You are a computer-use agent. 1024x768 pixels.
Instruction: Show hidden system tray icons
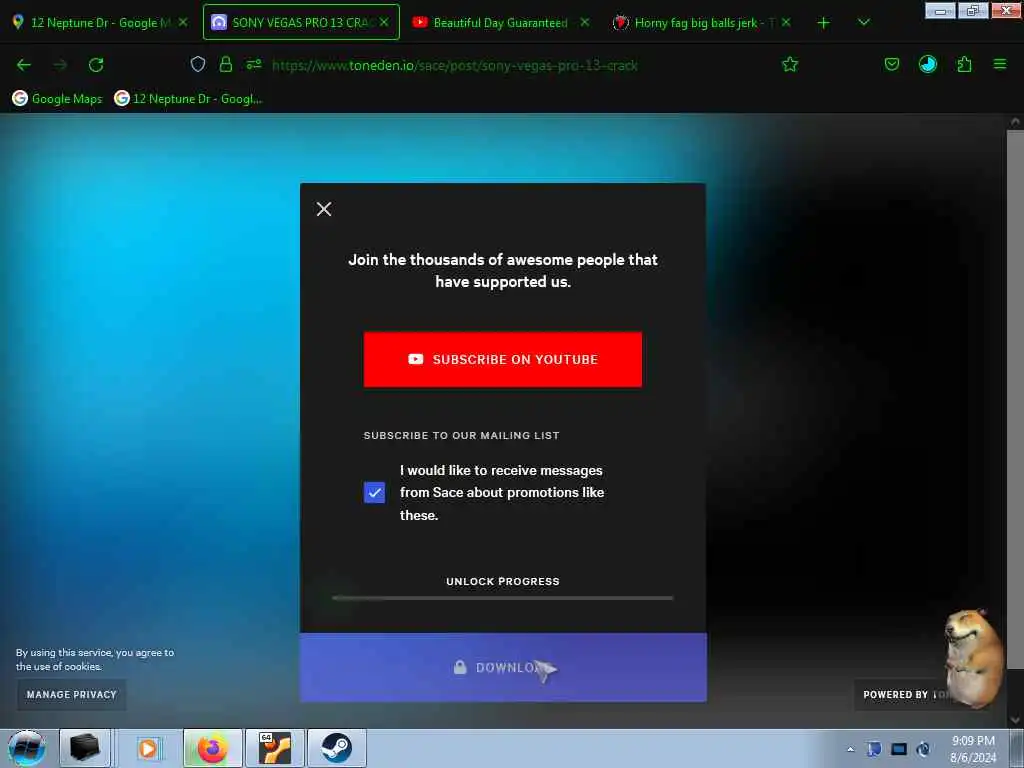pyautogui.click(x=850, y=749)
